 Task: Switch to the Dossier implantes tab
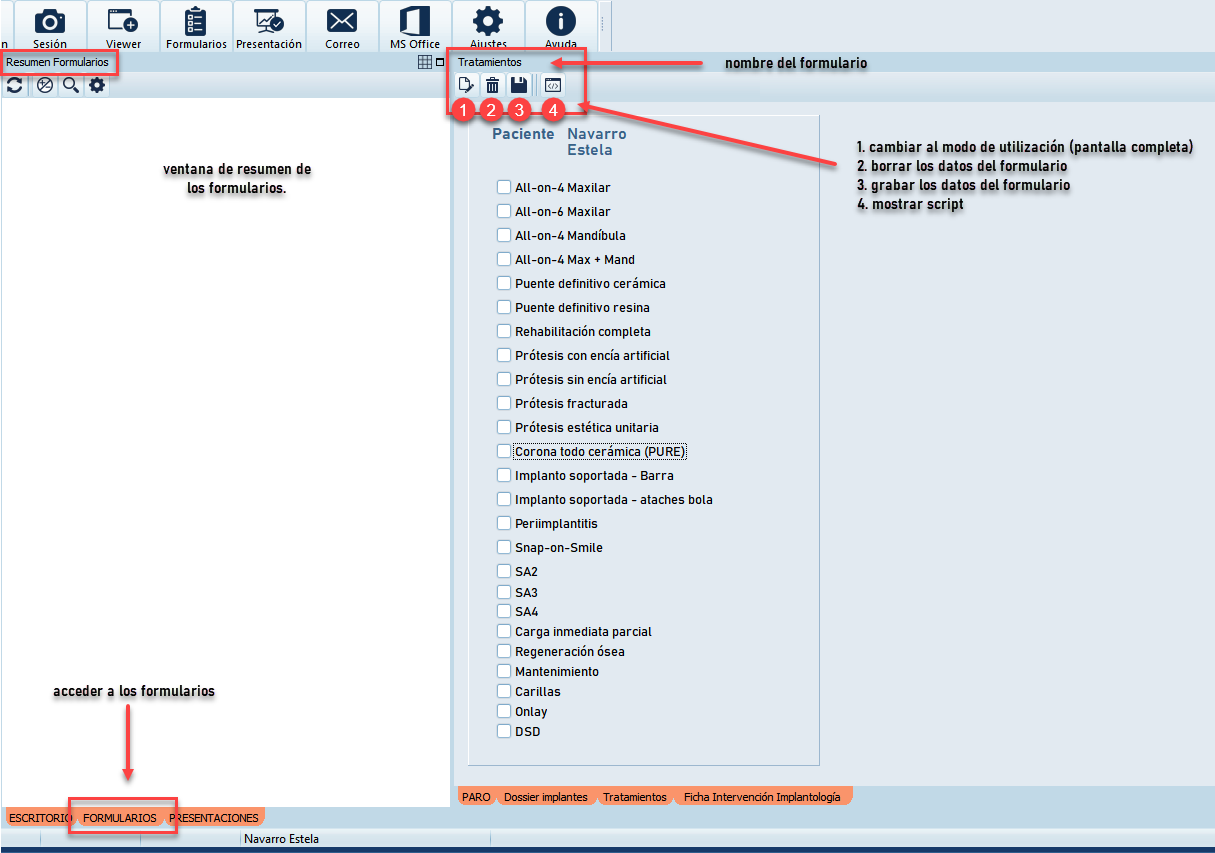coord(545,797)
